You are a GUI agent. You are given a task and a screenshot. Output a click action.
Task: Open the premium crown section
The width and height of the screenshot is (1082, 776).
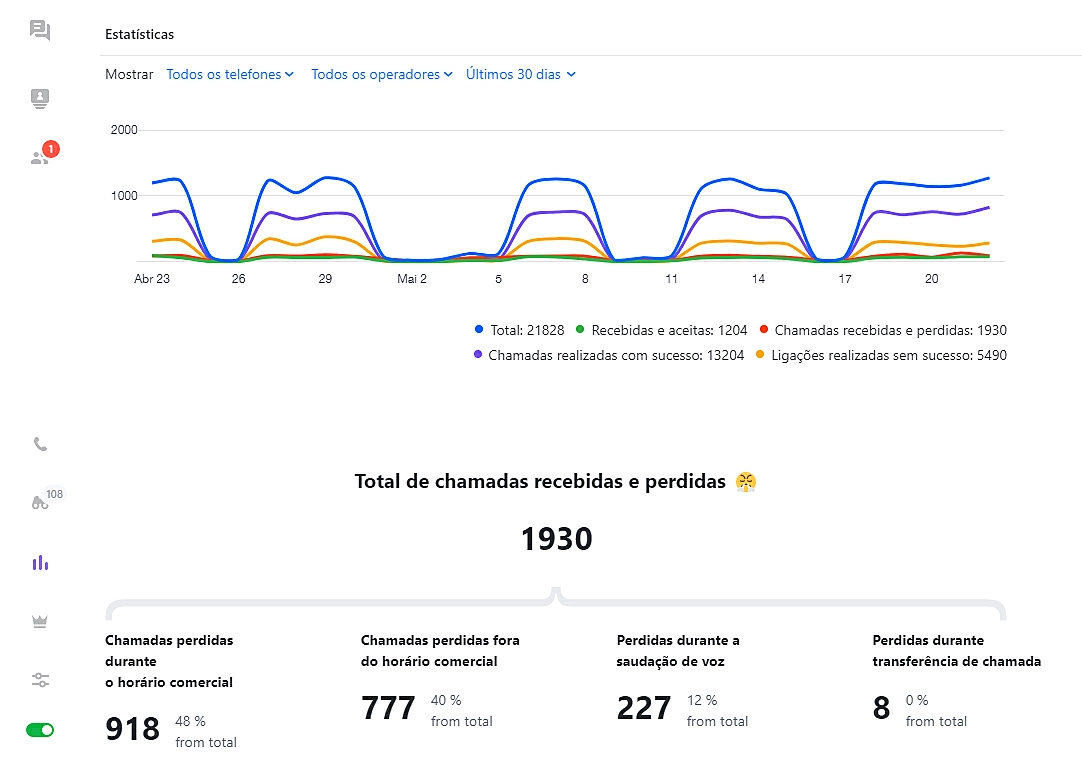pos(40,621)
